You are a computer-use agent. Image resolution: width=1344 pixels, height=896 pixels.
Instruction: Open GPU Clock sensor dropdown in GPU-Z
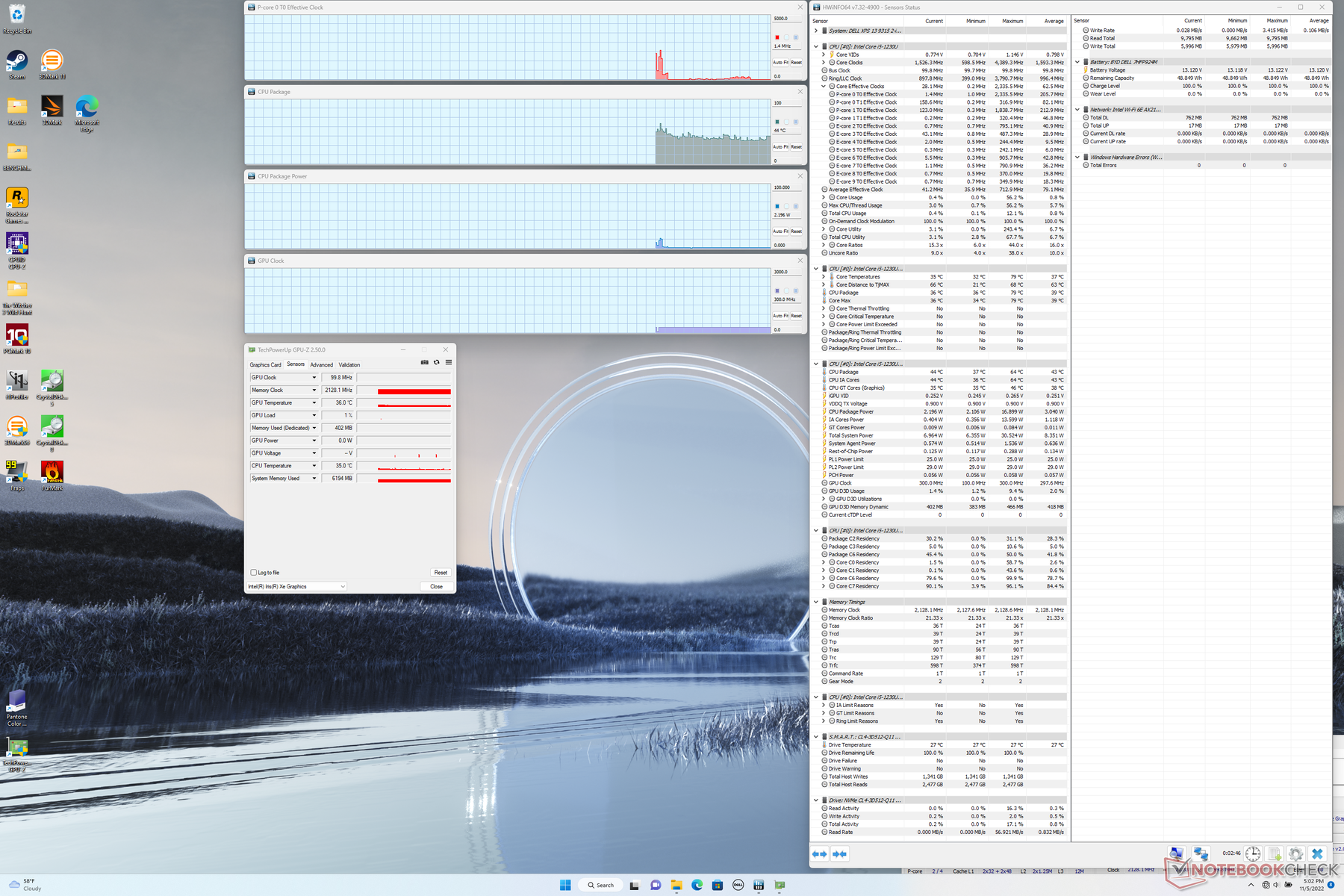pos(314,378)
